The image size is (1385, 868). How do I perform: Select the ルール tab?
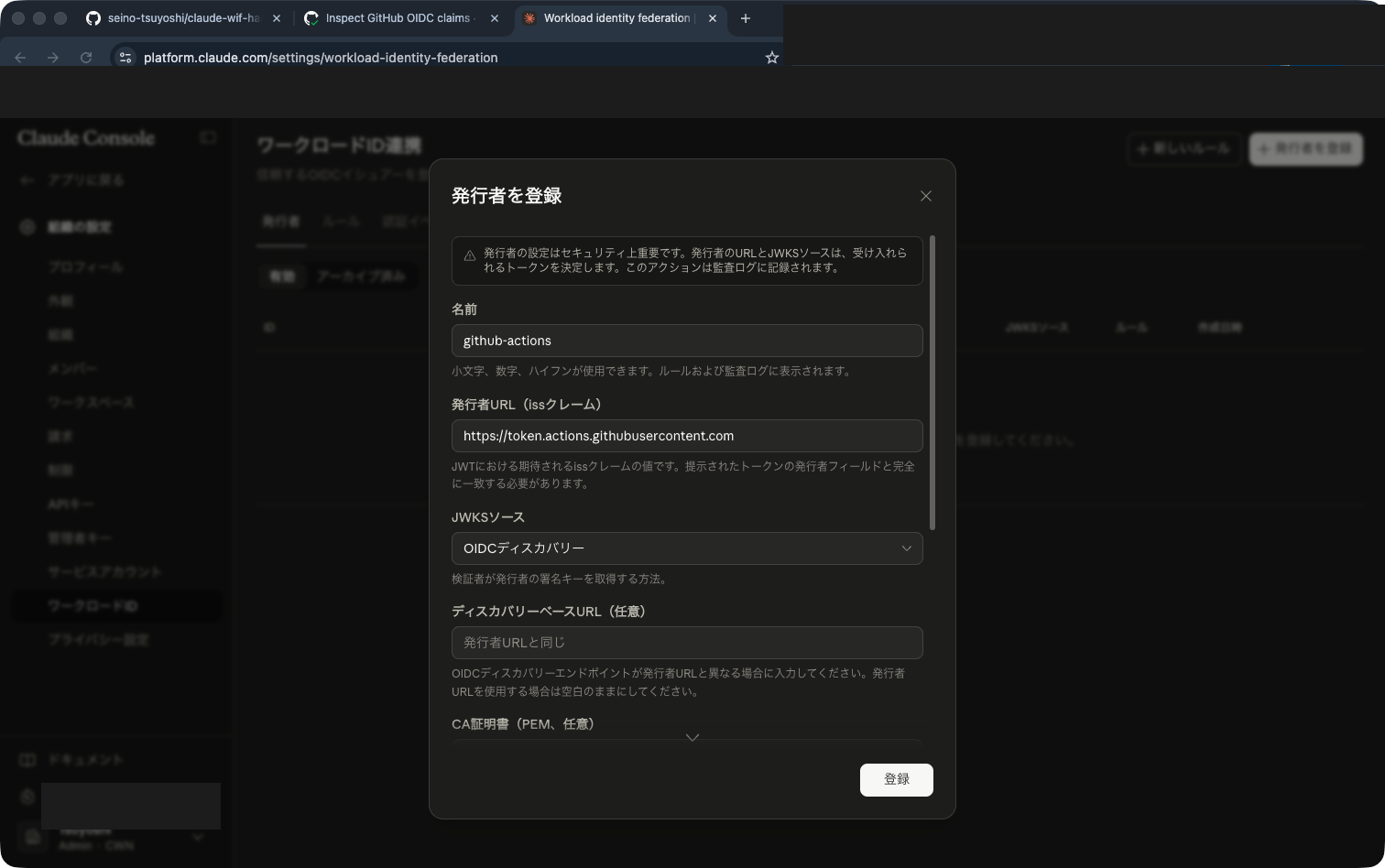pos(341,222)
